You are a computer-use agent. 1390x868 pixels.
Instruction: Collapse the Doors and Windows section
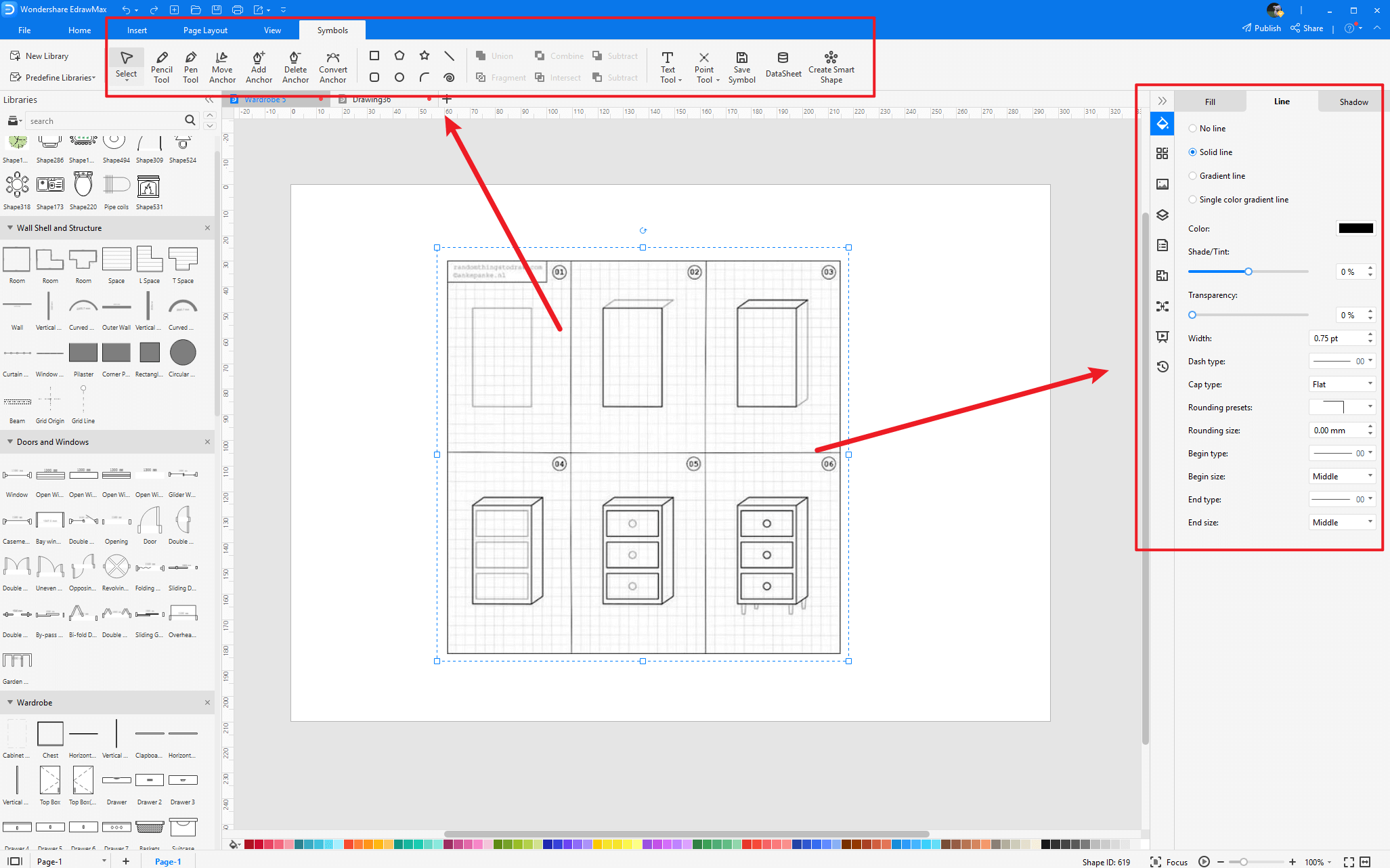click(x=10, y=442)
